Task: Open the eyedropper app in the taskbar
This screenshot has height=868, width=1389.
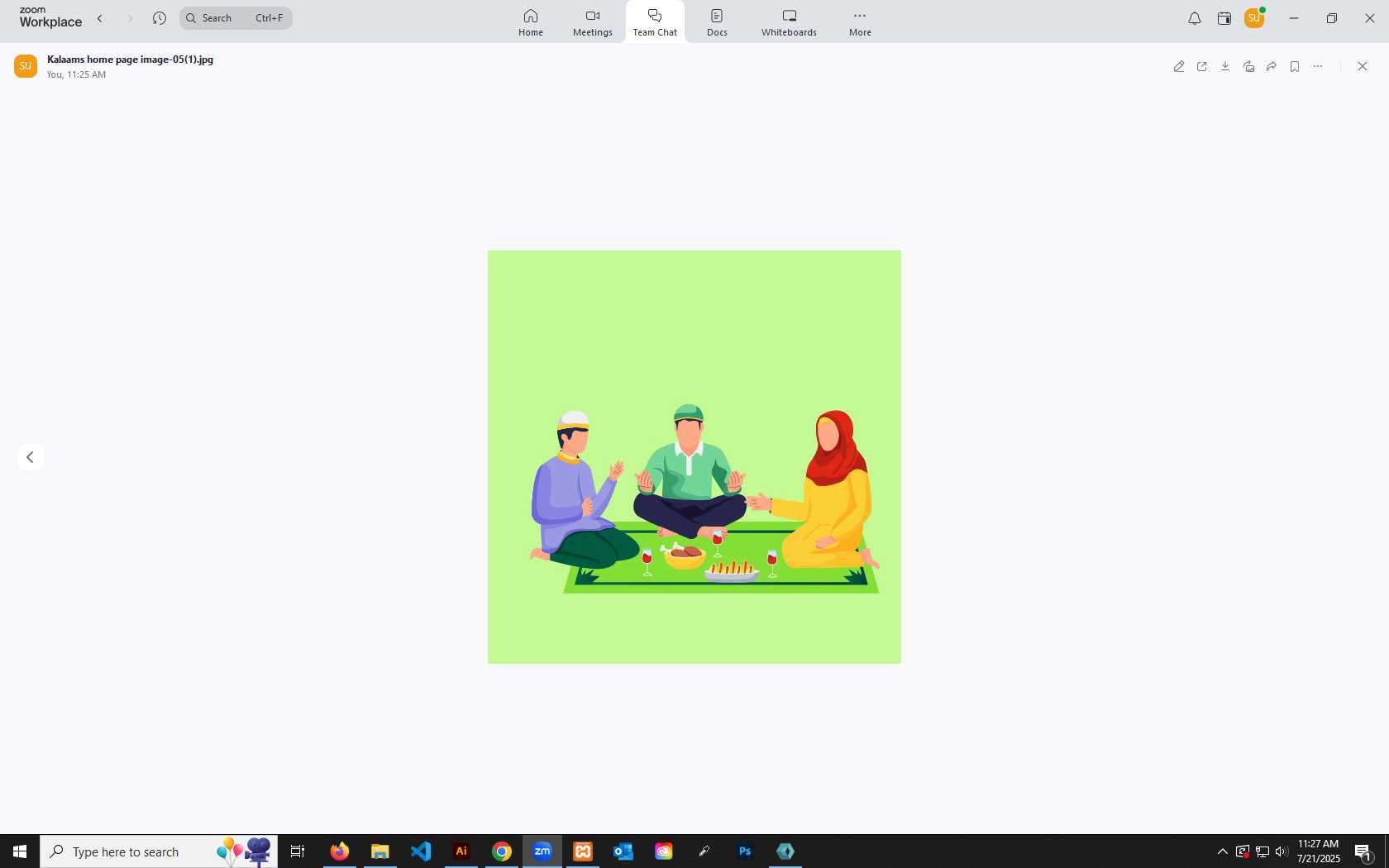Action: (704, 851)
